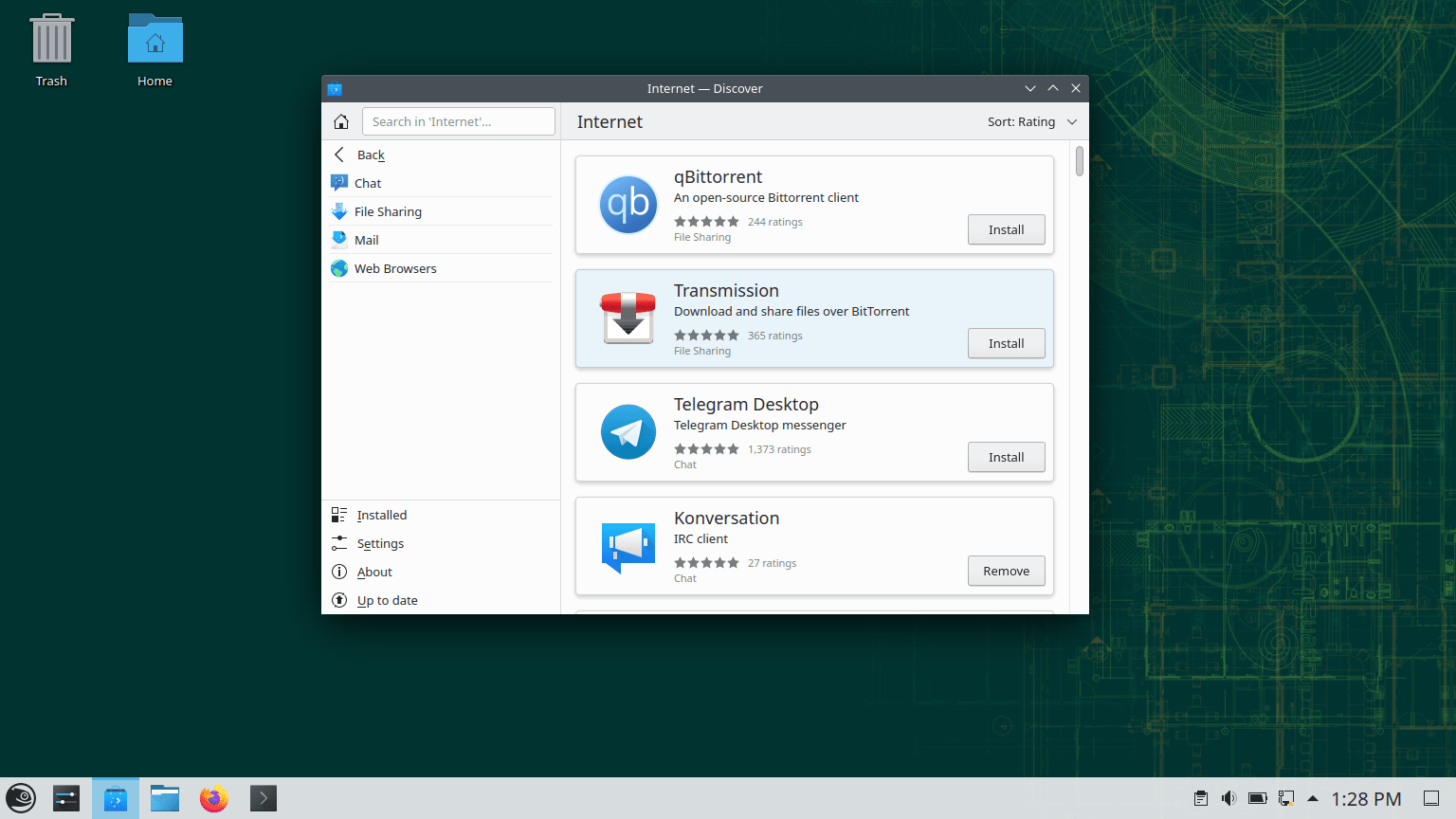Click the Konversation megaphone icon
Viewport: 1456px width, 819px height.
[x=628, y=547]
